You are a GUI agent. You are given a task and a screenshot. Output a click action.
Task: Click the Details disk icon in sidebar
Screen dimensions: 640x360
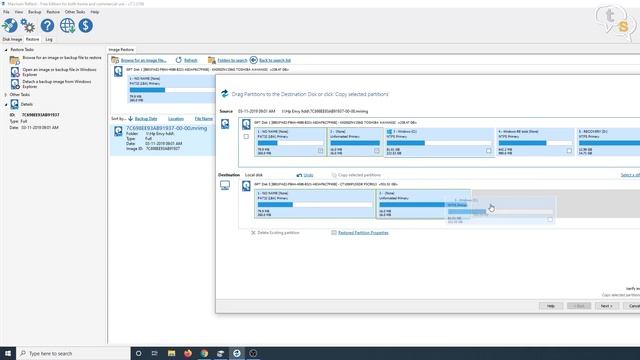pos(15,104)
